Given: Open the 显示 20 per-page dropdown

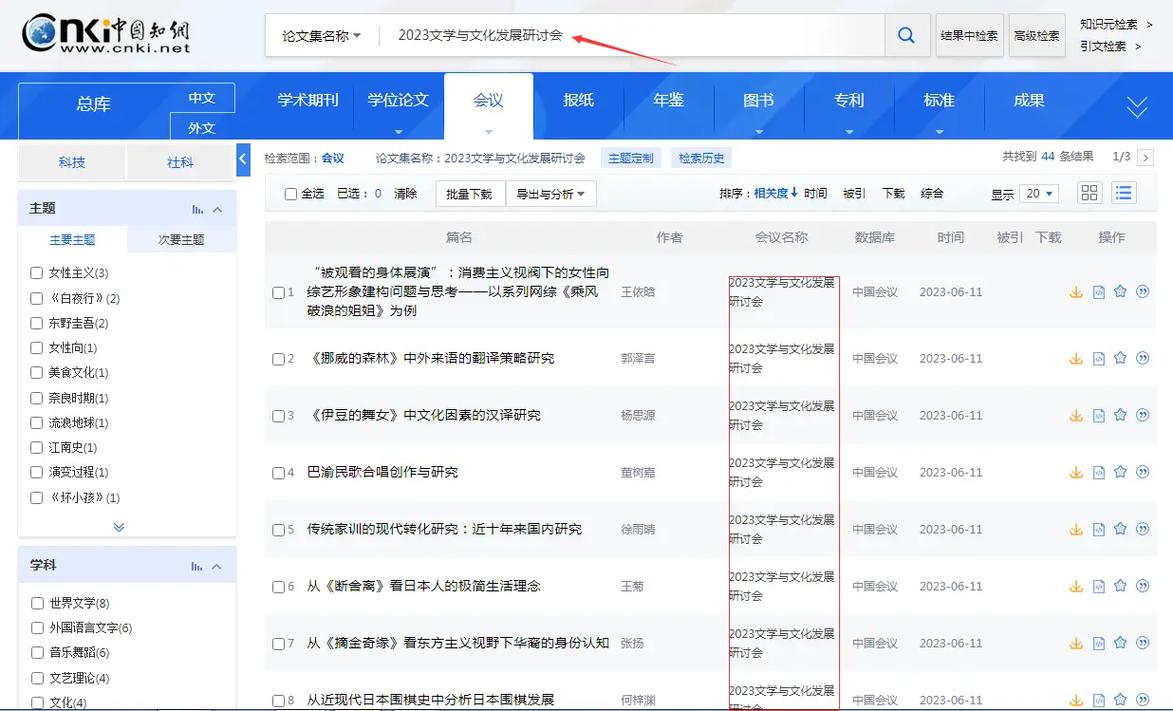Looking at the screenshot, I should tap(1039, 192).
